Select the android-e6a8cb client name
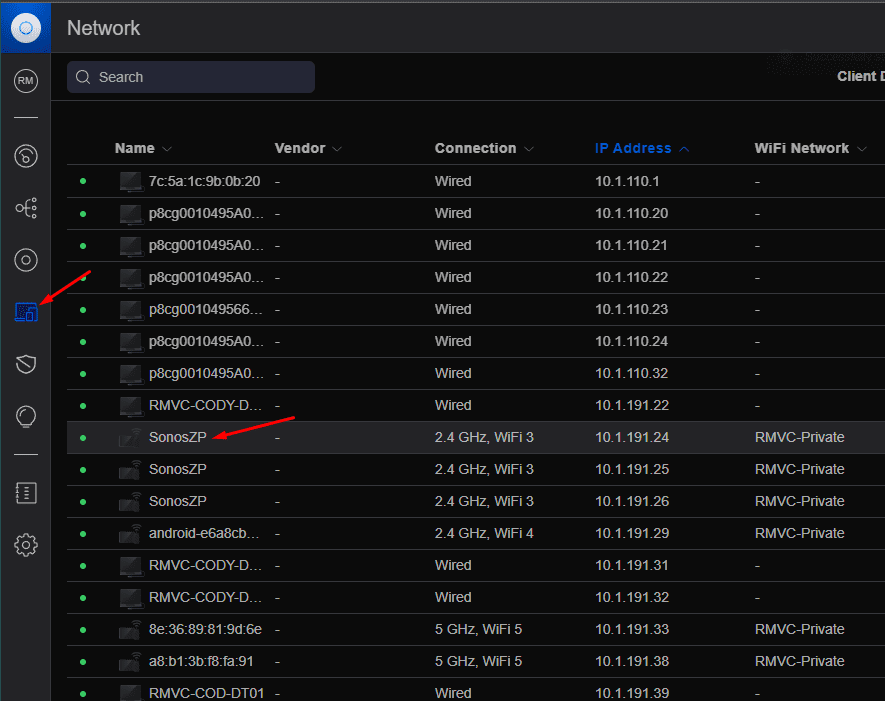This screenshot has height=701, width=885. pyautogui.click(x=204, y=533)
